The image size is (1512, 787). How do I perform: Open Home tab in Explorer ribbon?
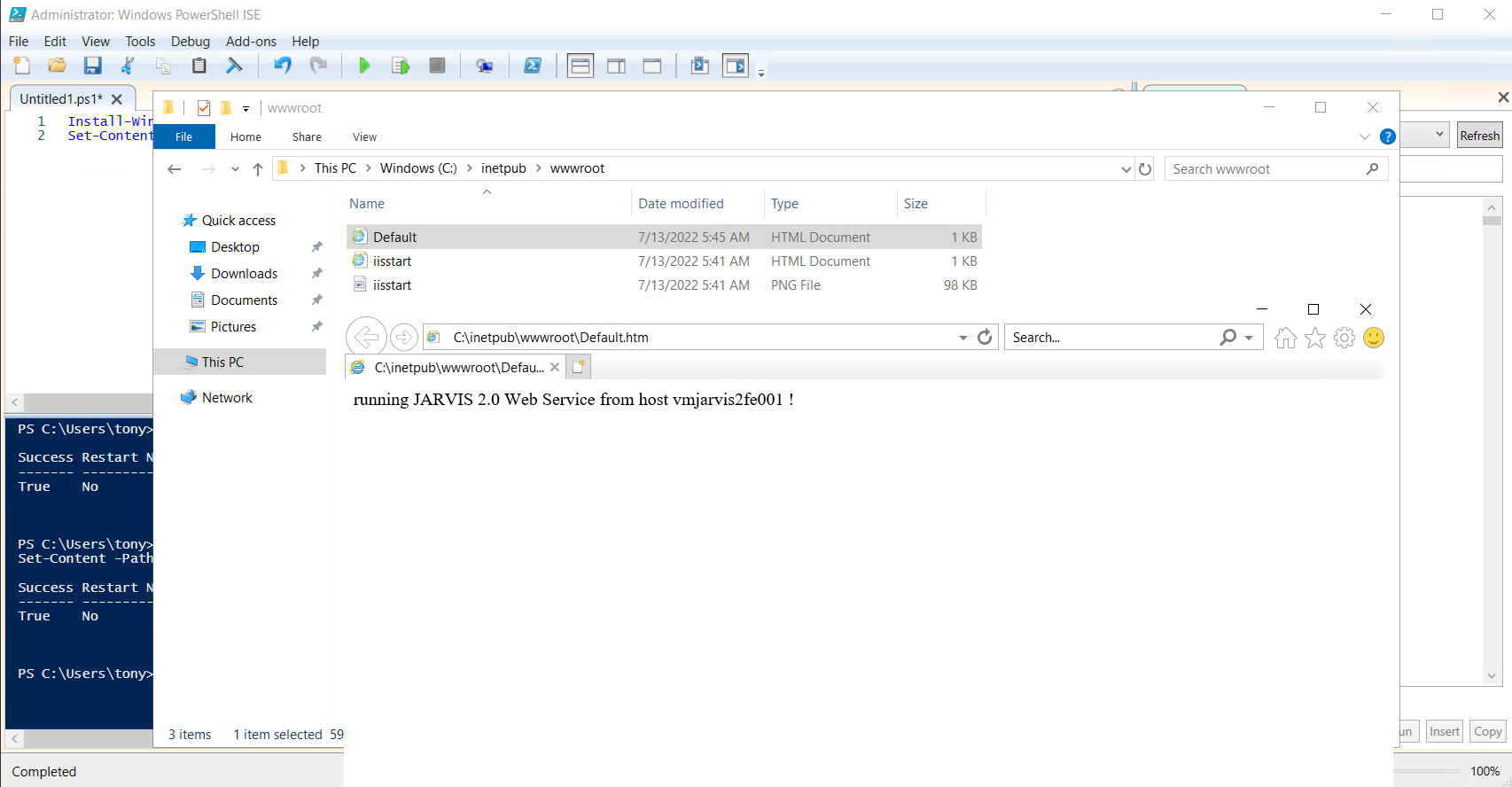[246, 136]
